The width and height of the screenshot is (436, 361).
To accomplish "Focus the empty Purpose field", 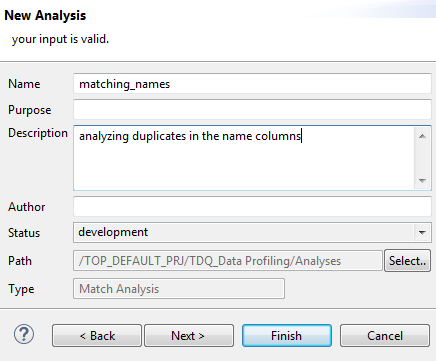I will [x=252, y=109].
